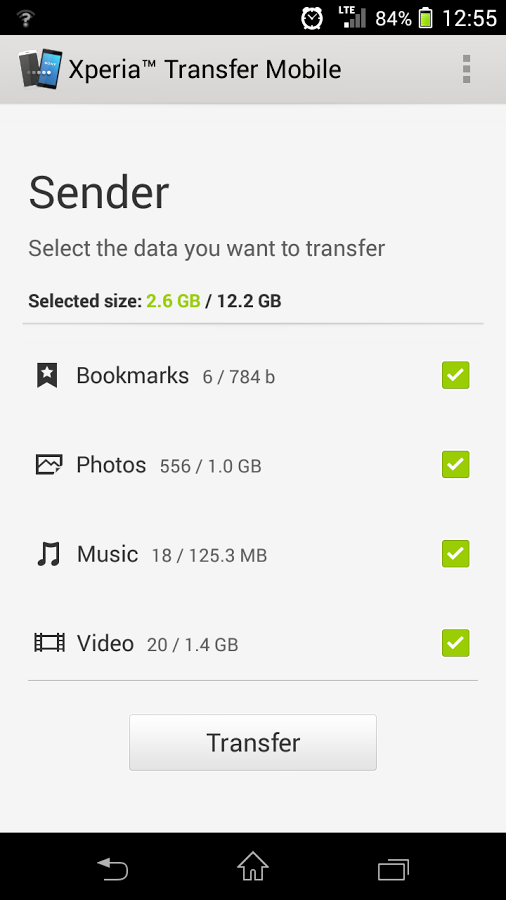Uncheck the Music checkbox

tap(456, 554)
